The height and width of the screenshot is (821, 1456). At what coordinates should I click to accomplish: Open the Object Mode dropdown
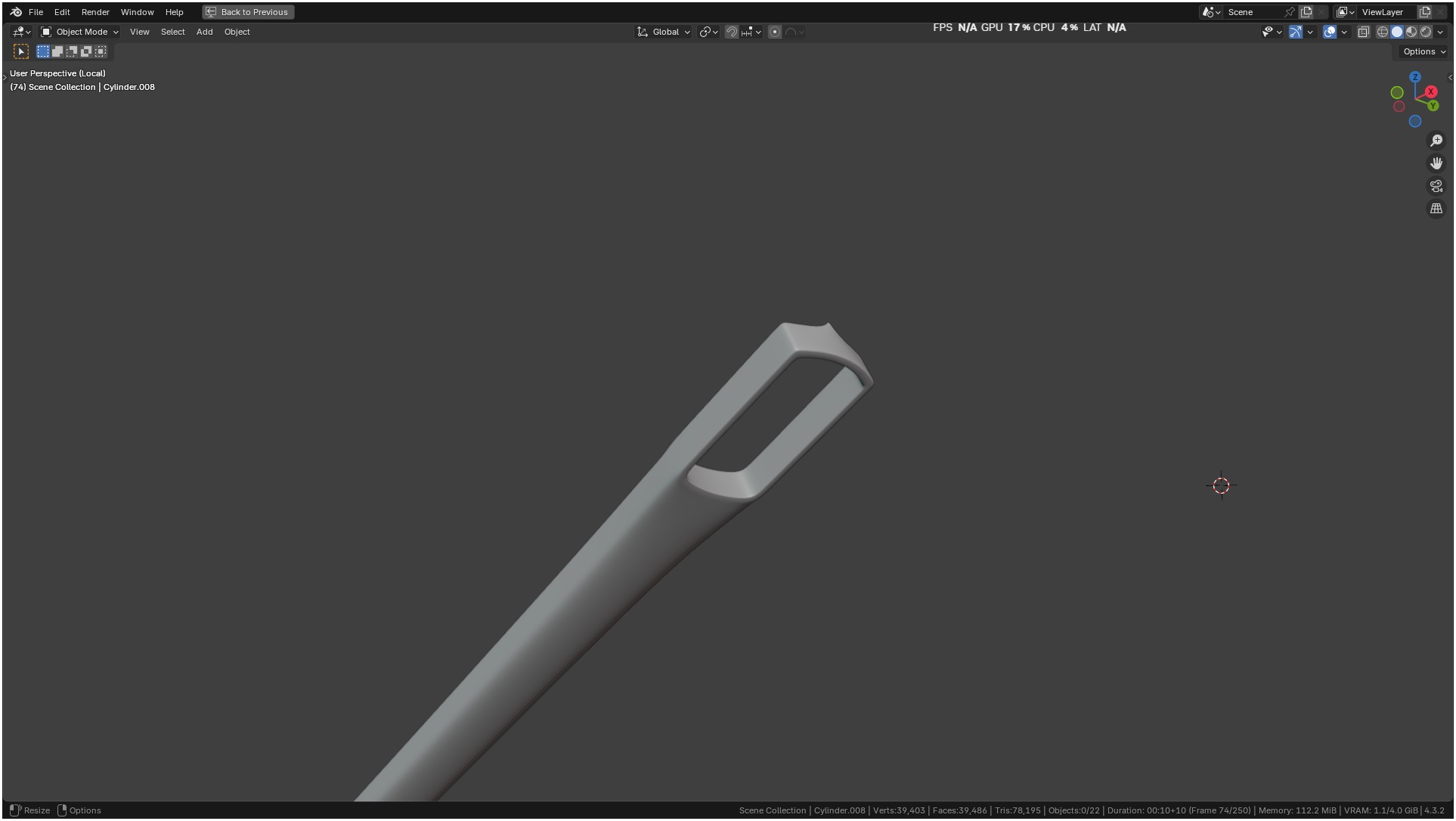click(x=79, y=32)
